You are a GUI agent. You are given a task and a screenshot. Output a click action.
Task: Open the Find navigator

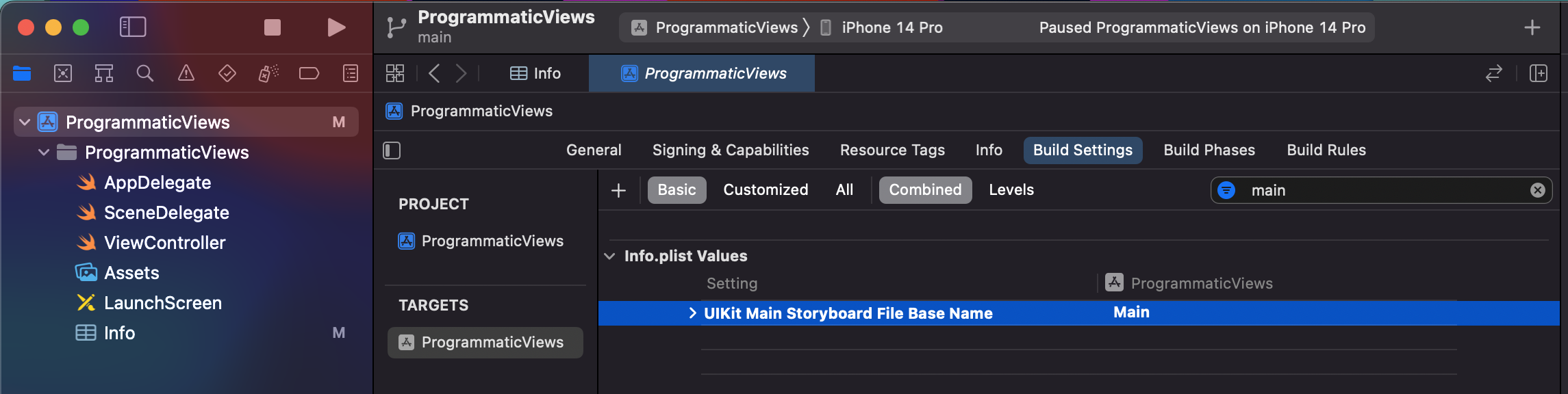click(x=145, y=73)
